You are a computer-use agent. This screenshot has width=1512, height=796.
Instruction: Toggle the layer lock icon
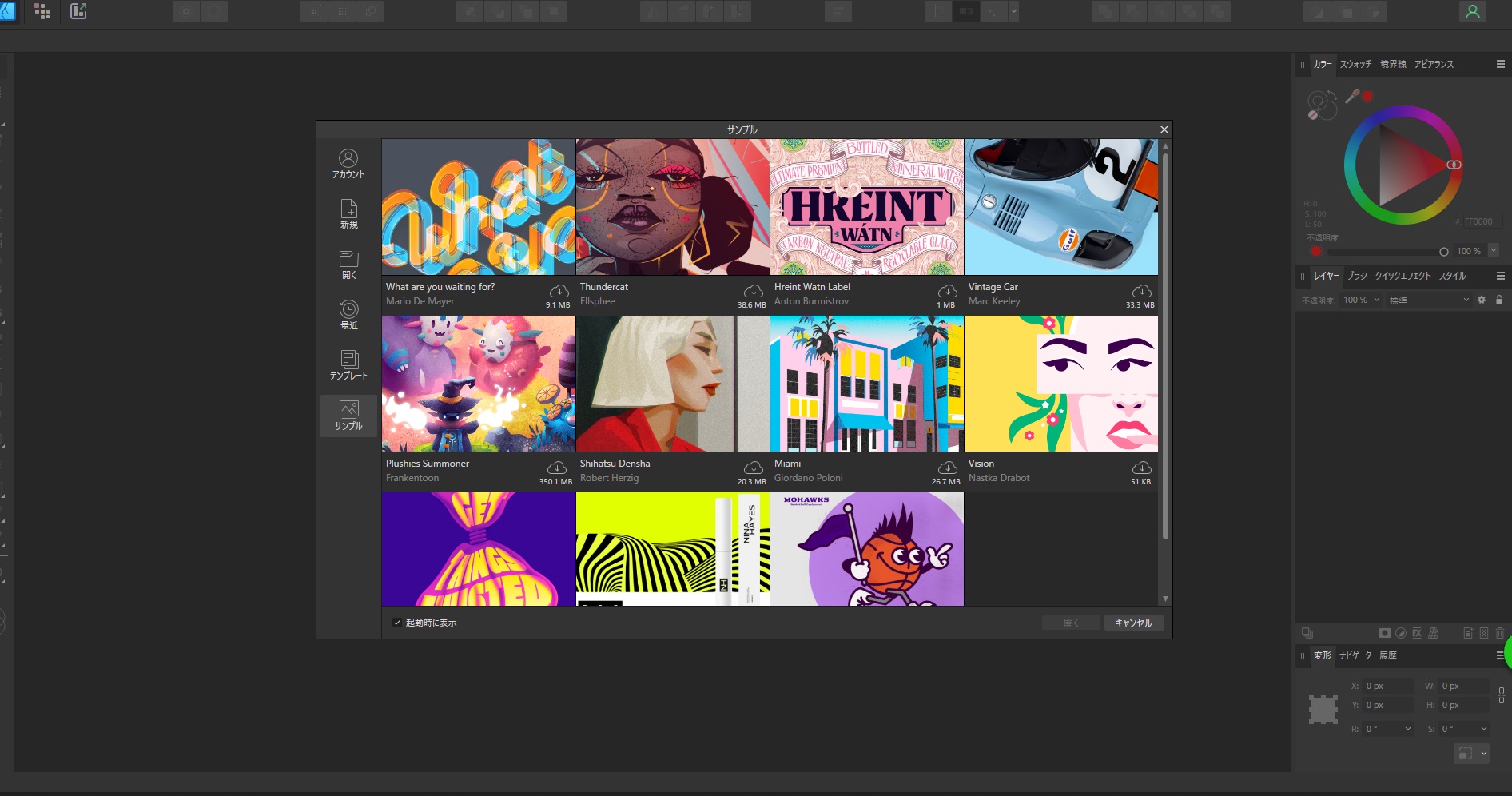(1499, 300)
